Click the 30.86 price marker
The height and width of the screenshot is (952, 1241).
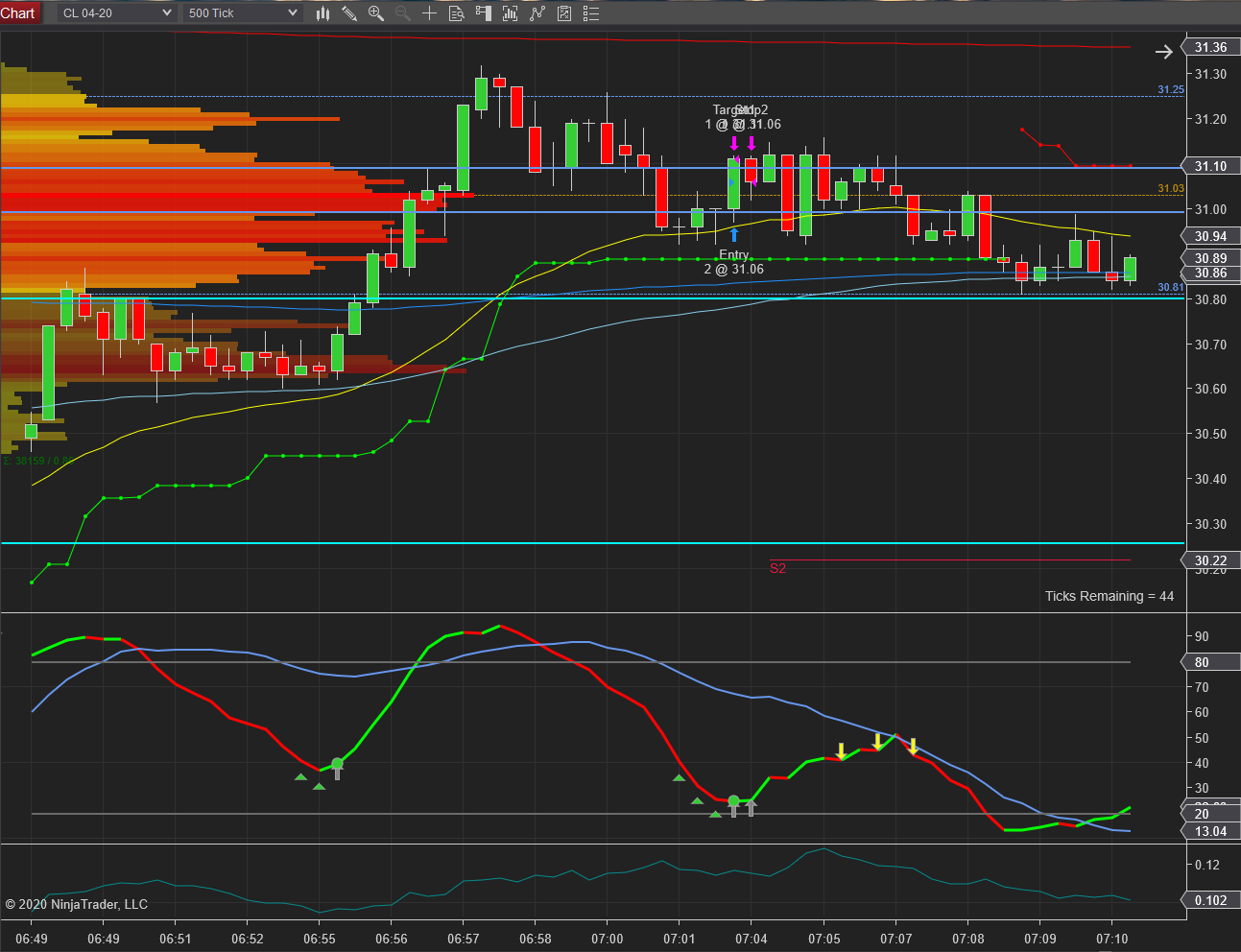(1210, 274)
